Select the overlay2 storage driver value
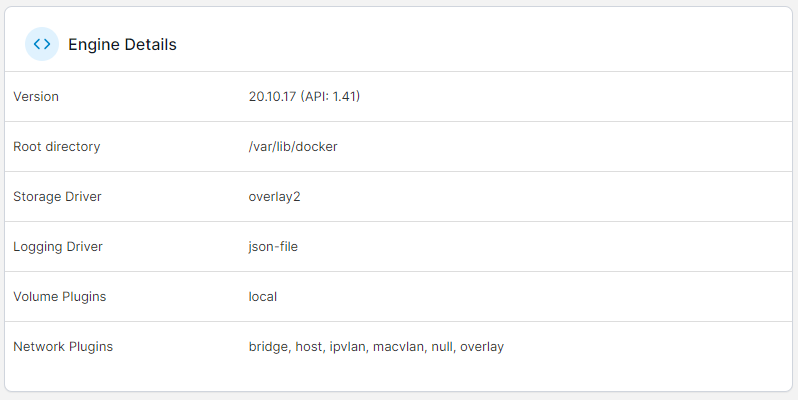 click(274, 197)
